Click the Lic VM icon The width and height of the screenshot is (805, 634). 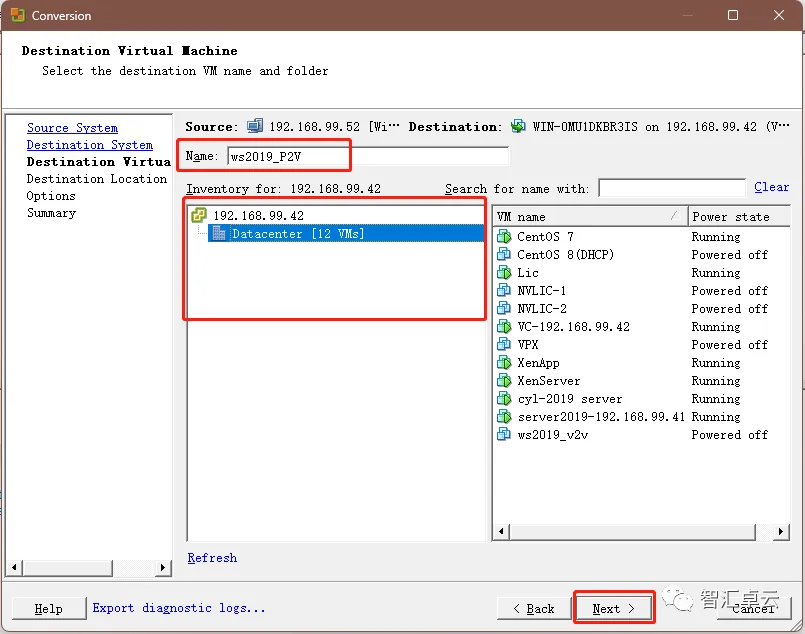pyautogui.click(x=504, y=273)
